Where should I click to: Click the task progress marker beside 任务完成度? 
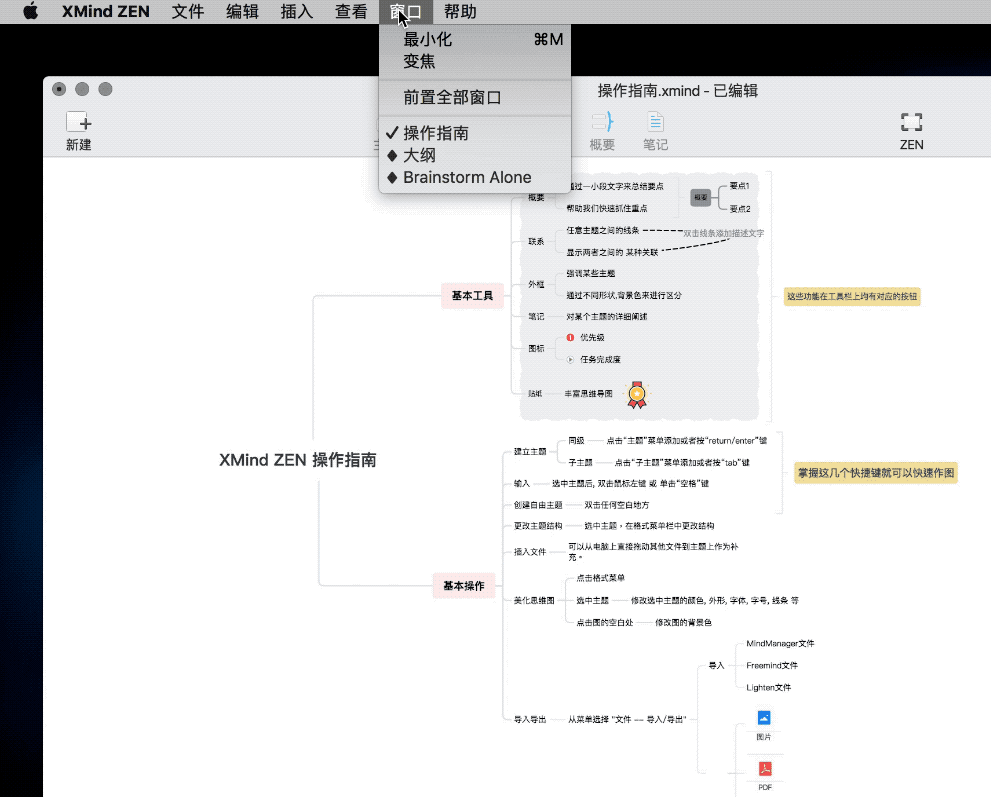(x=570, y=360)
